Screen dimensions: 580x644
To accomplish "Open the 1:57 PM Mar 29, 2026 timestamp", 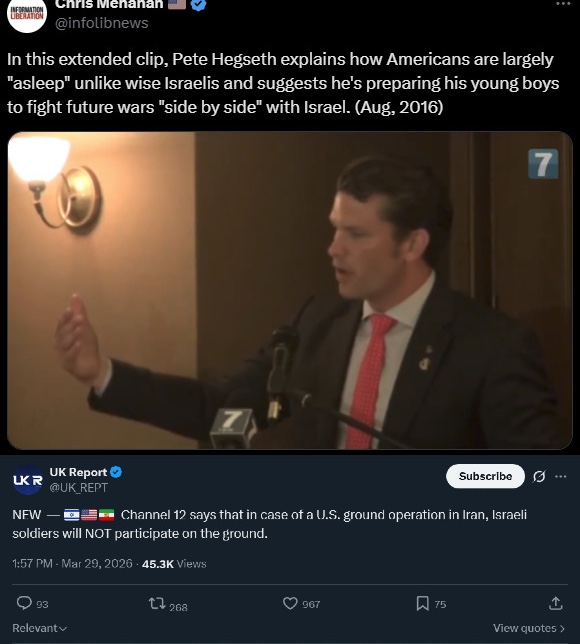I will [72, 564].
